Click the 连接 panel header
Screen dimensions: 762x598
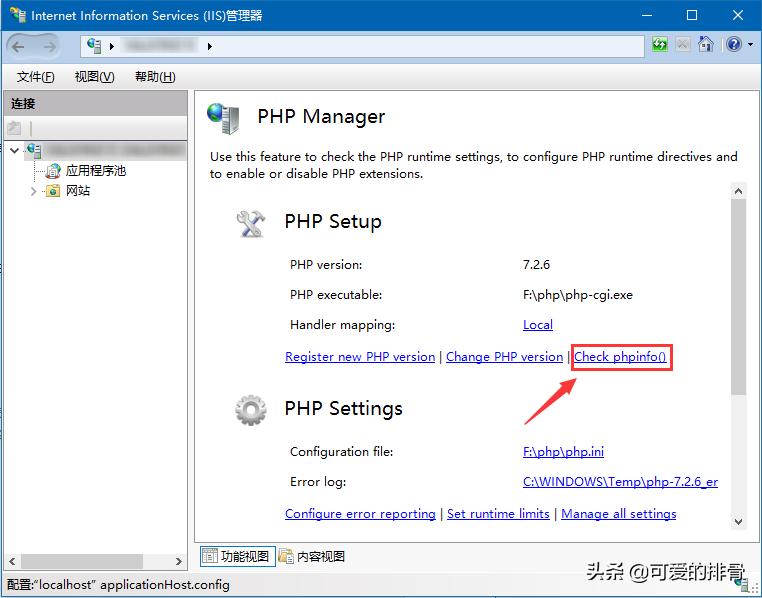(95, 103)
